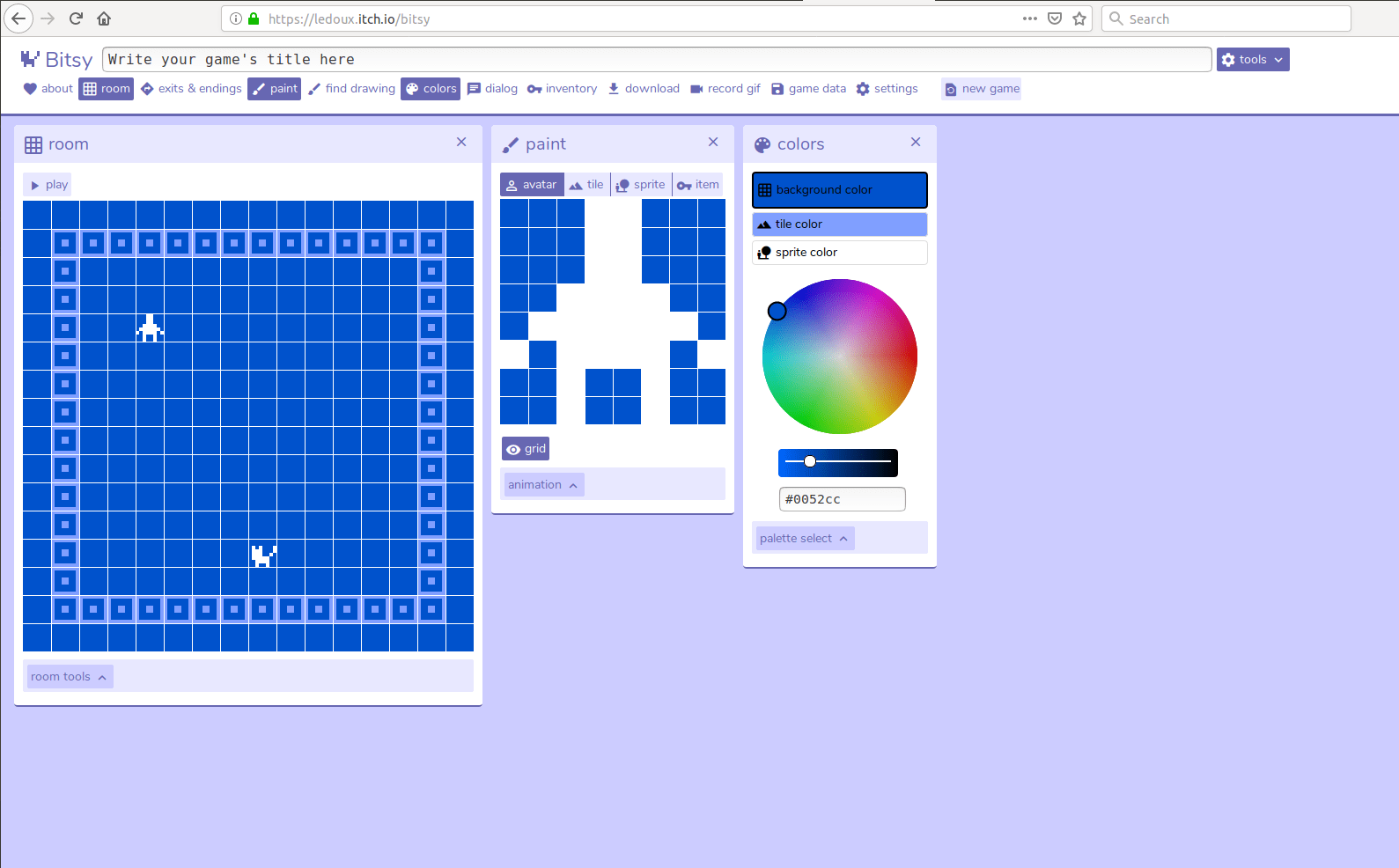The width and height of the screenshot is (1399, 868).
Task: Click the Bitsy cat logo
Action: (30, 59)
